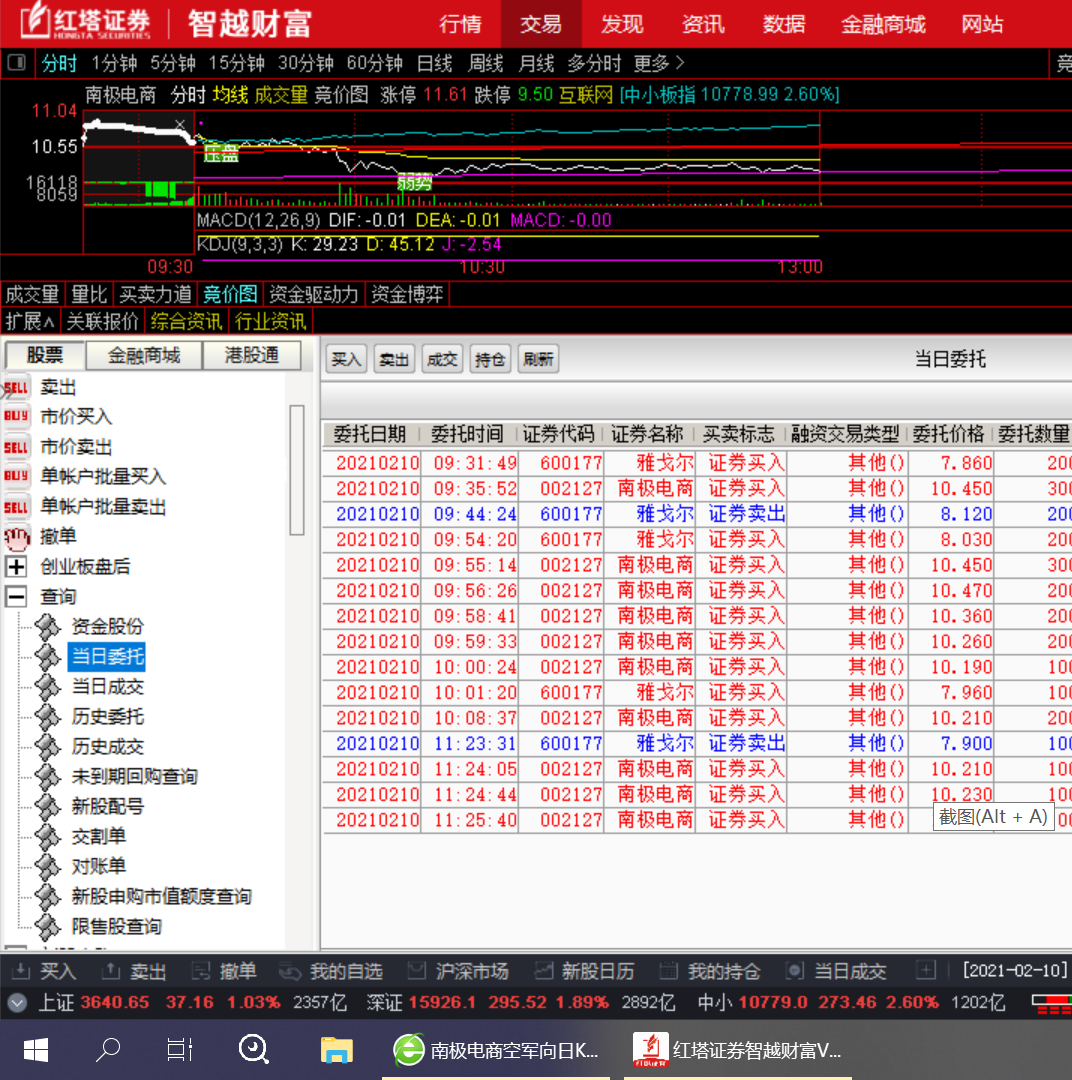The width and height of the screenshot is (1072, 1080).
Task: Toggle the panel icon left of 分时
Action: [16, 63]
